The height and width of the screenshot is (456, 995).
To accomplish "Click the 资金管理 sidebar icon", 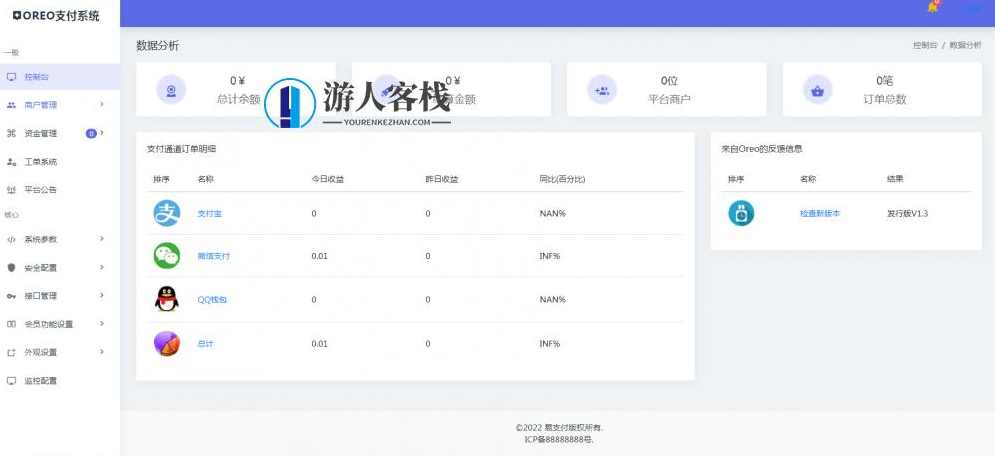I will (11, 133).
